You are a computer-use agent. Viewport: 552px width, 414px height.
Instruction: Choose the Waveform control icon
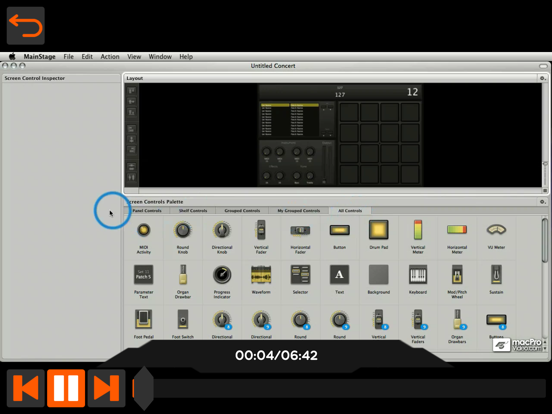[261, 275]
